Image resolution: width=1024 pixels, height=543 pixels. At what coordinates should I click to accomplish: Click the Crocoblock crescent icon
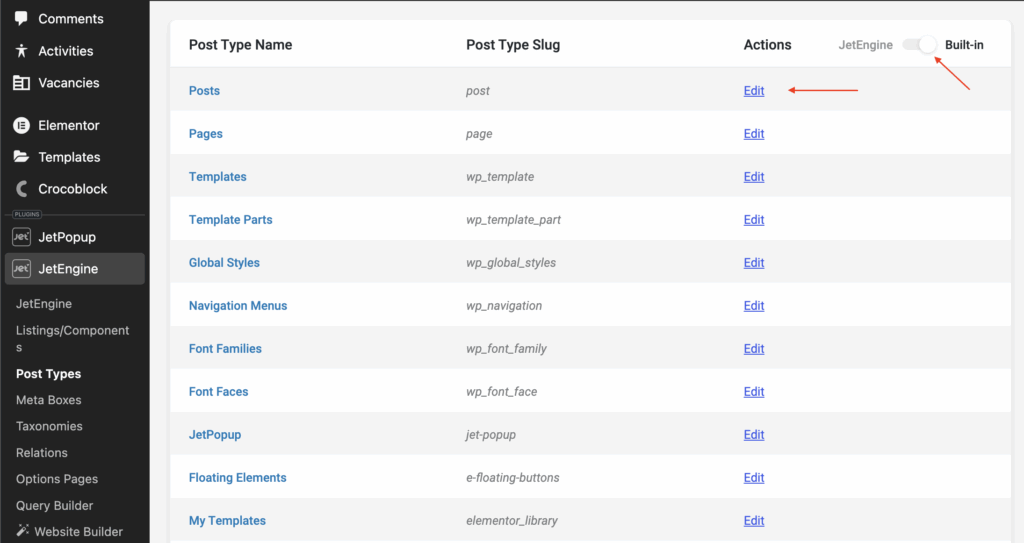(x=22, y=189)
